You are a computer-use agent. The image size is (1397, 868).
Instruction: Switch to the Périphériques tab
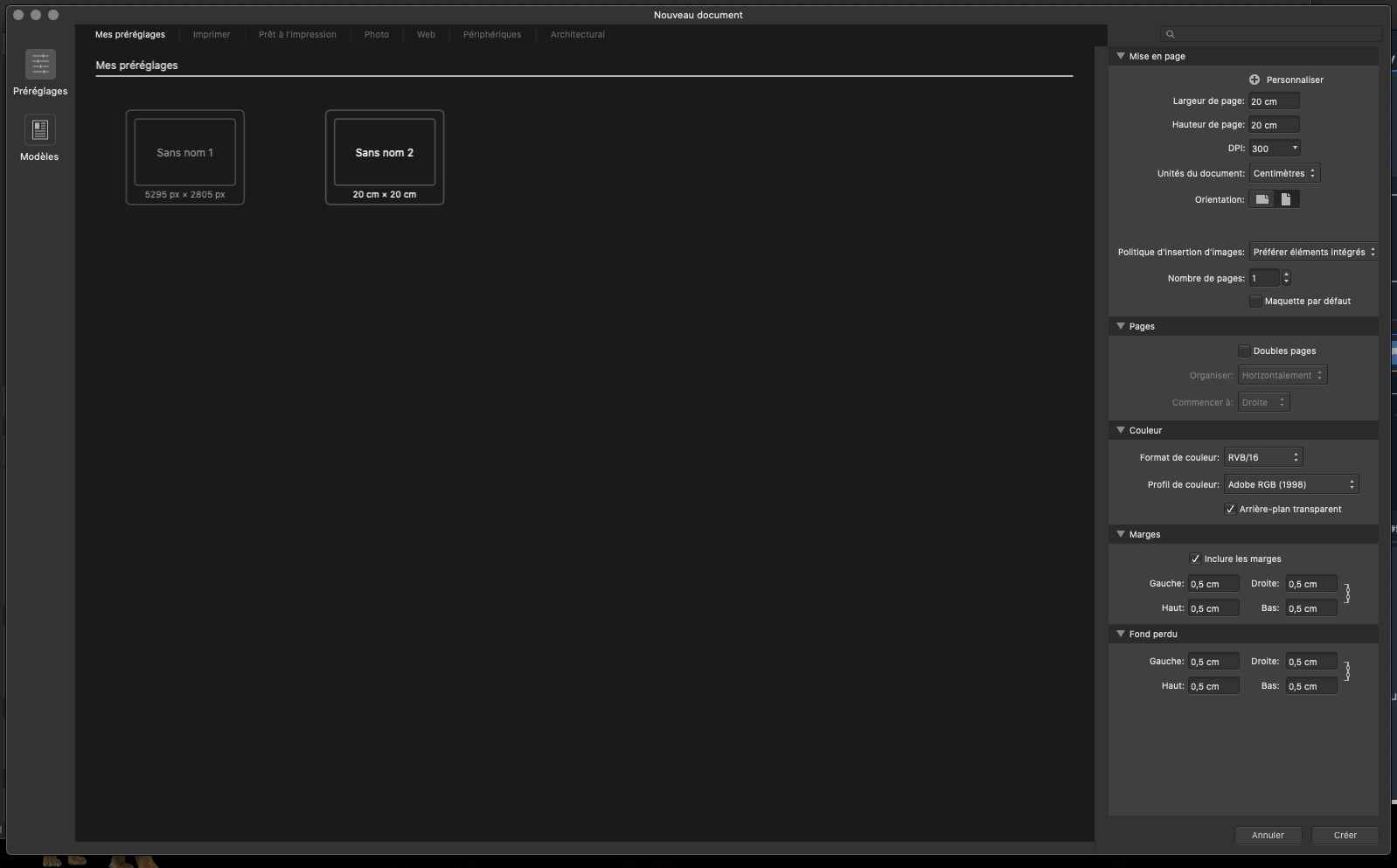[x=492, y=35]
